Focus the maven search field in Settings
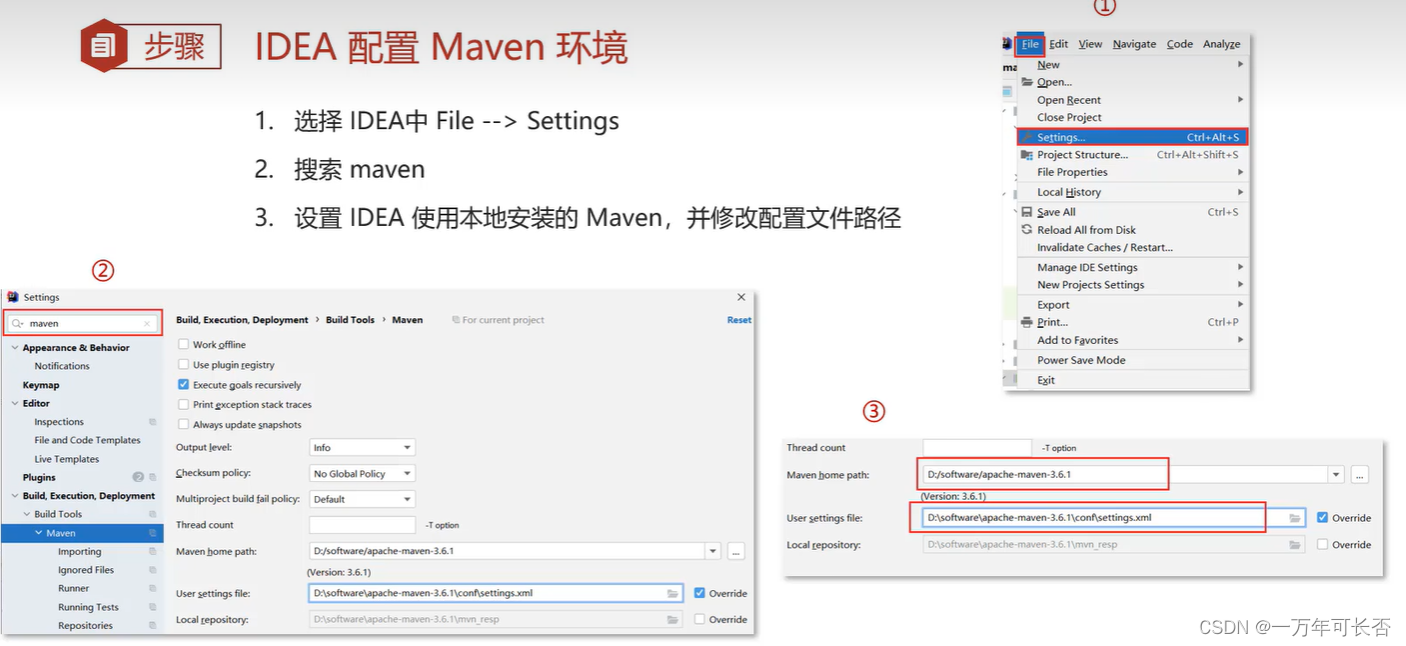The width and height of the screenshot is (1406, 646). (x=82, y=324)
